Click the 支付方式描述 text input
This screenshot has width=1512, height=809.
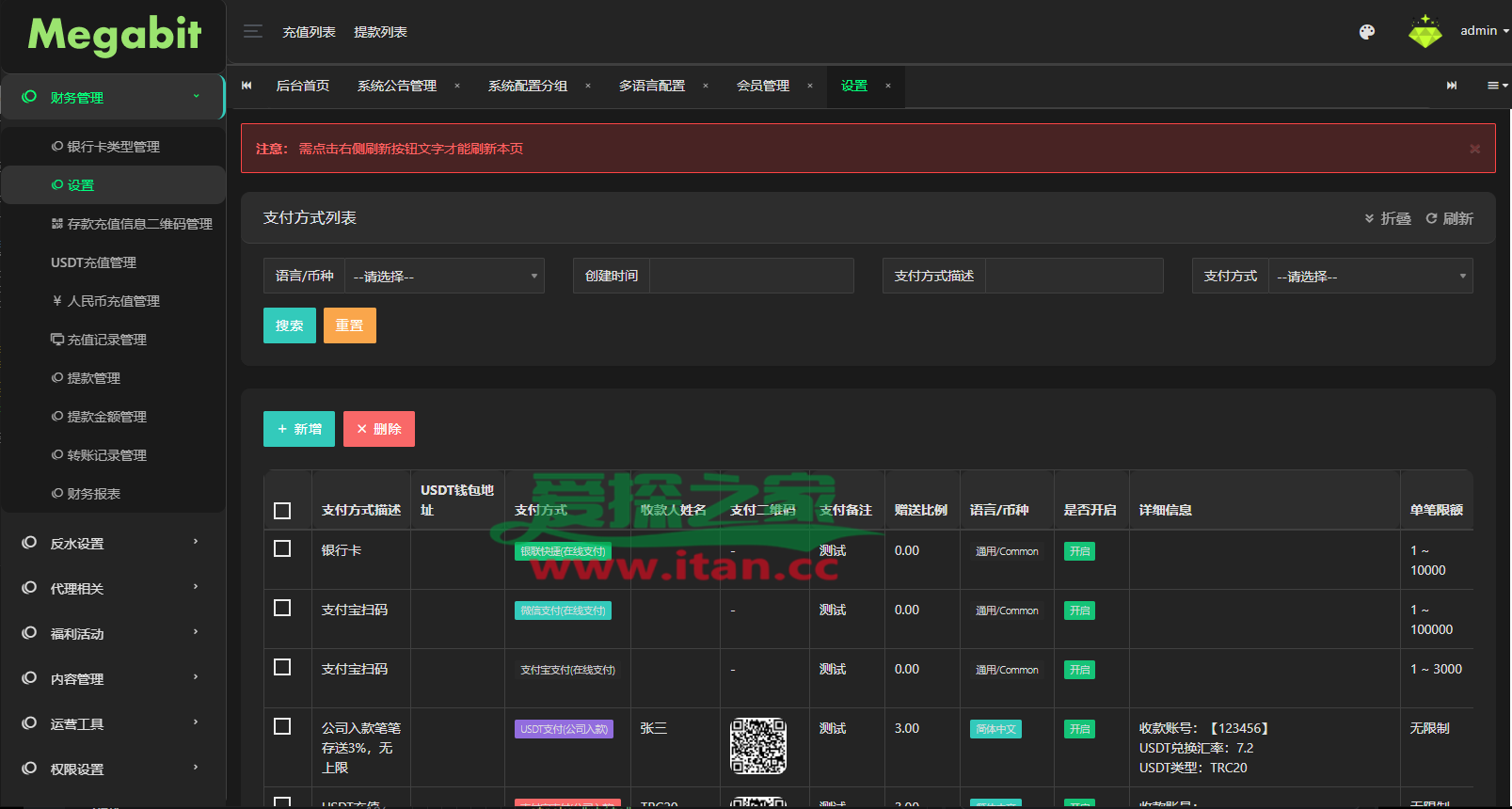[x=1074, y=277]
